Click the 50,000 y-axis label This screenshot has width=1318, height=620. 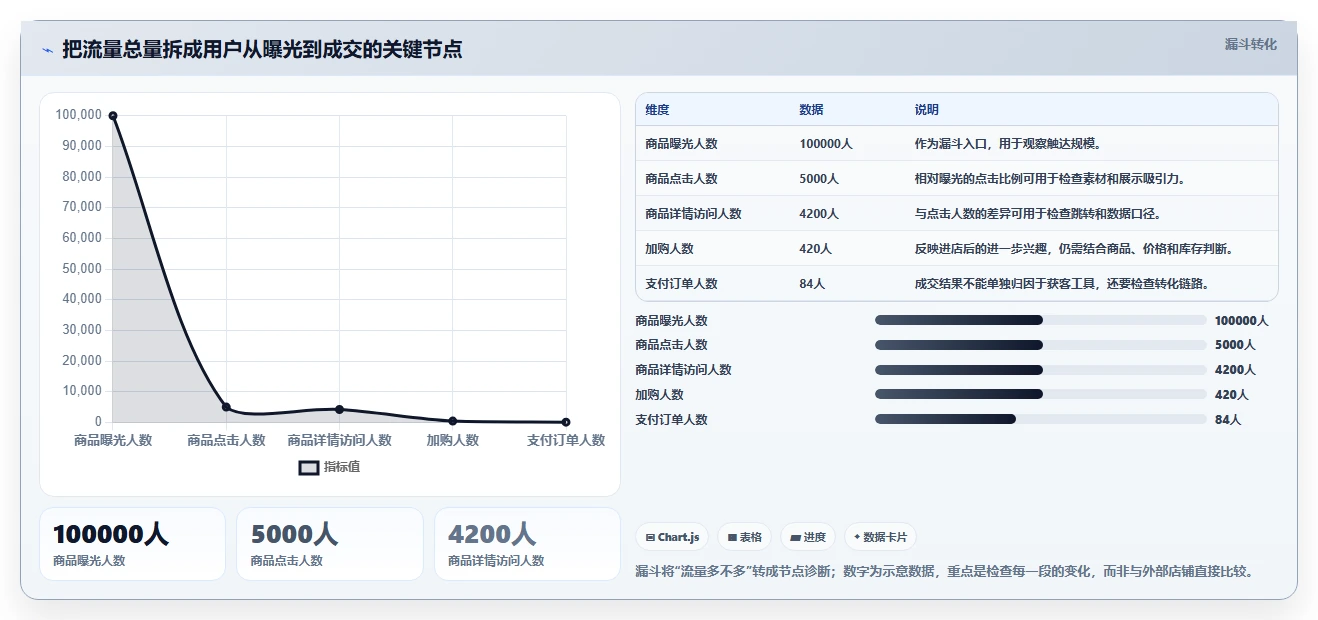coord(82,268)
